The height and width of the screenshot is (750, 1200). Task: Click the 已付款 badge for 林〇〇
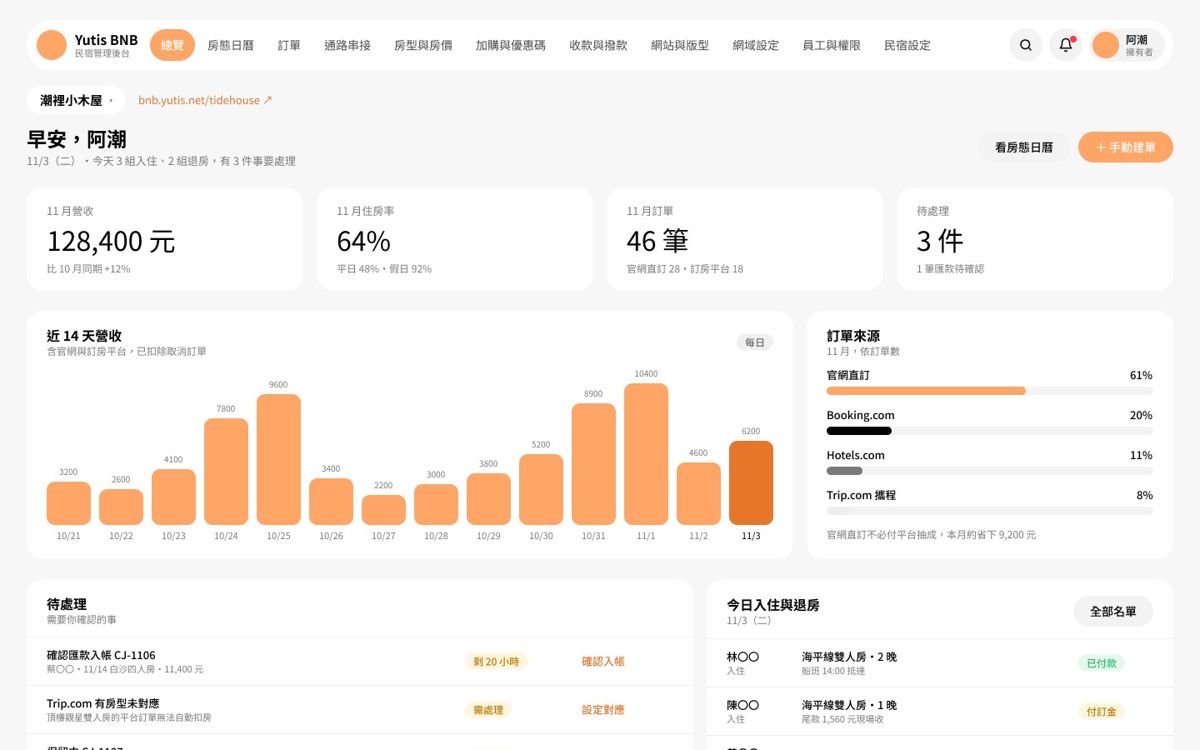coord(1101,663)
